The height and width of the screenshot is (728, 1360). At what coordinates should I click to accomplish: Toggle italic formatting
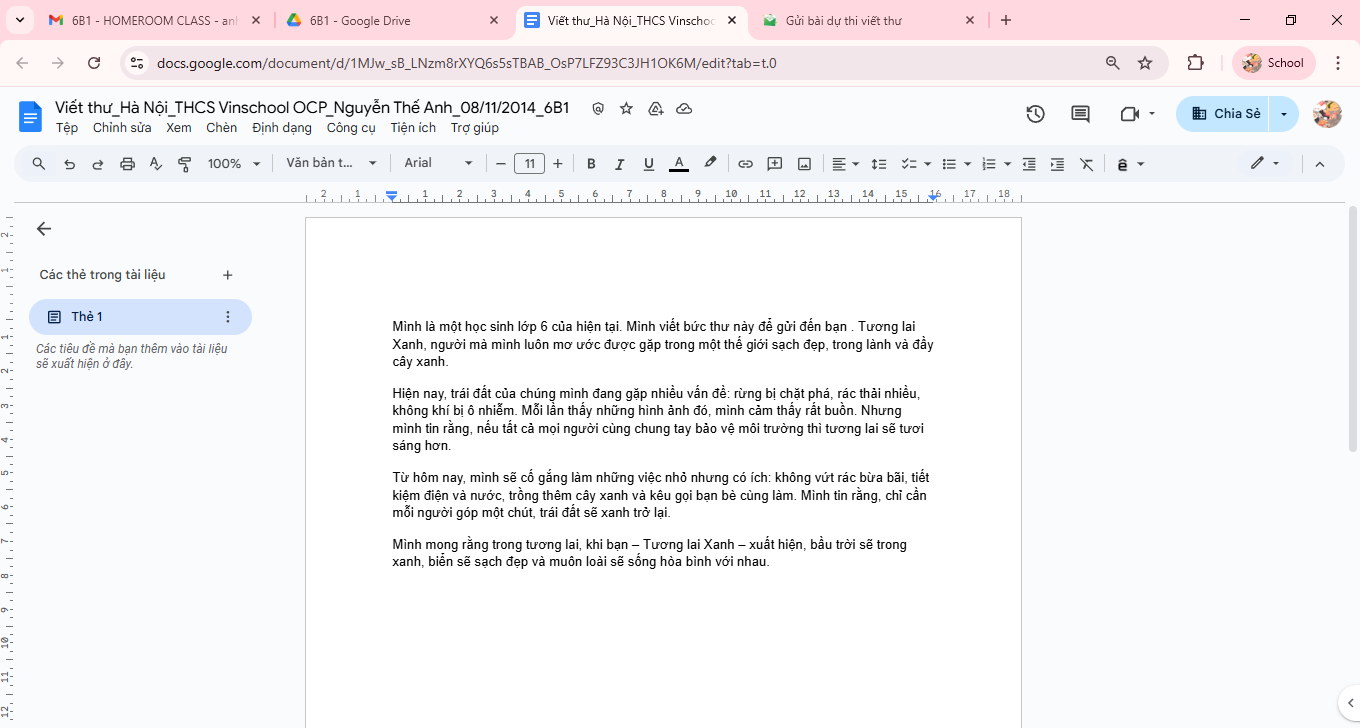point(619,164)
